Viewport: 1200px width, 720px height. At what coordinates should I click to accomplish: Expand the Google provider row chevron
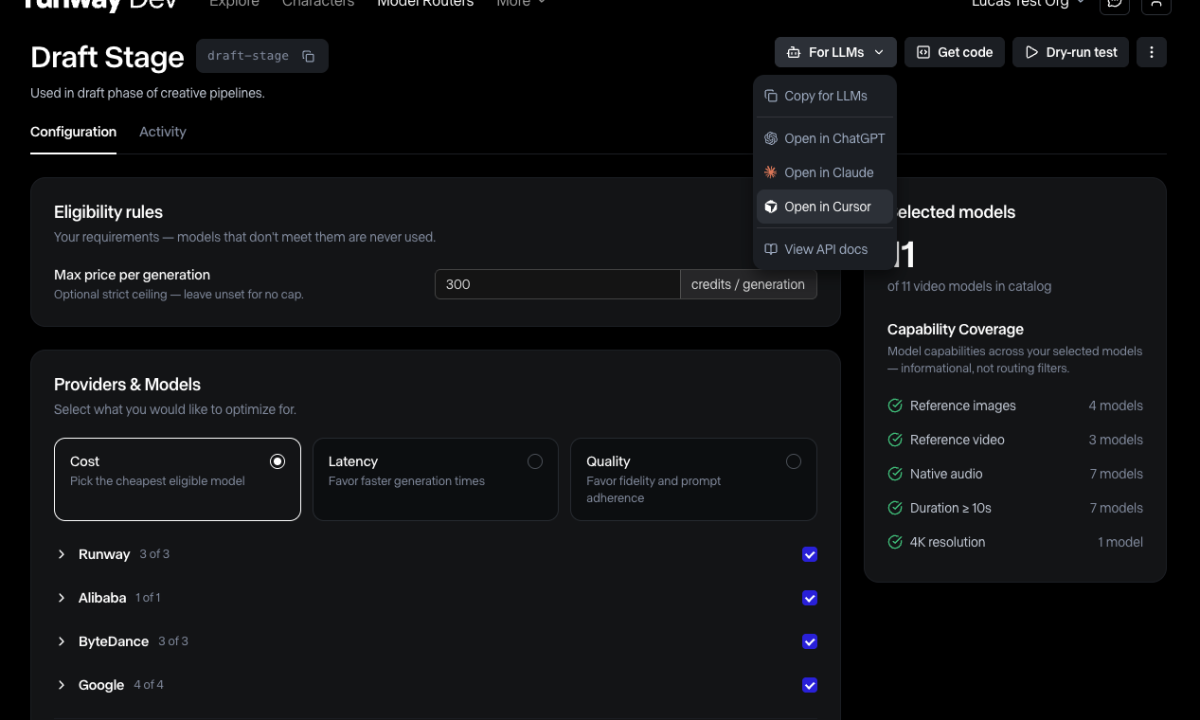[x=61, y=685]
